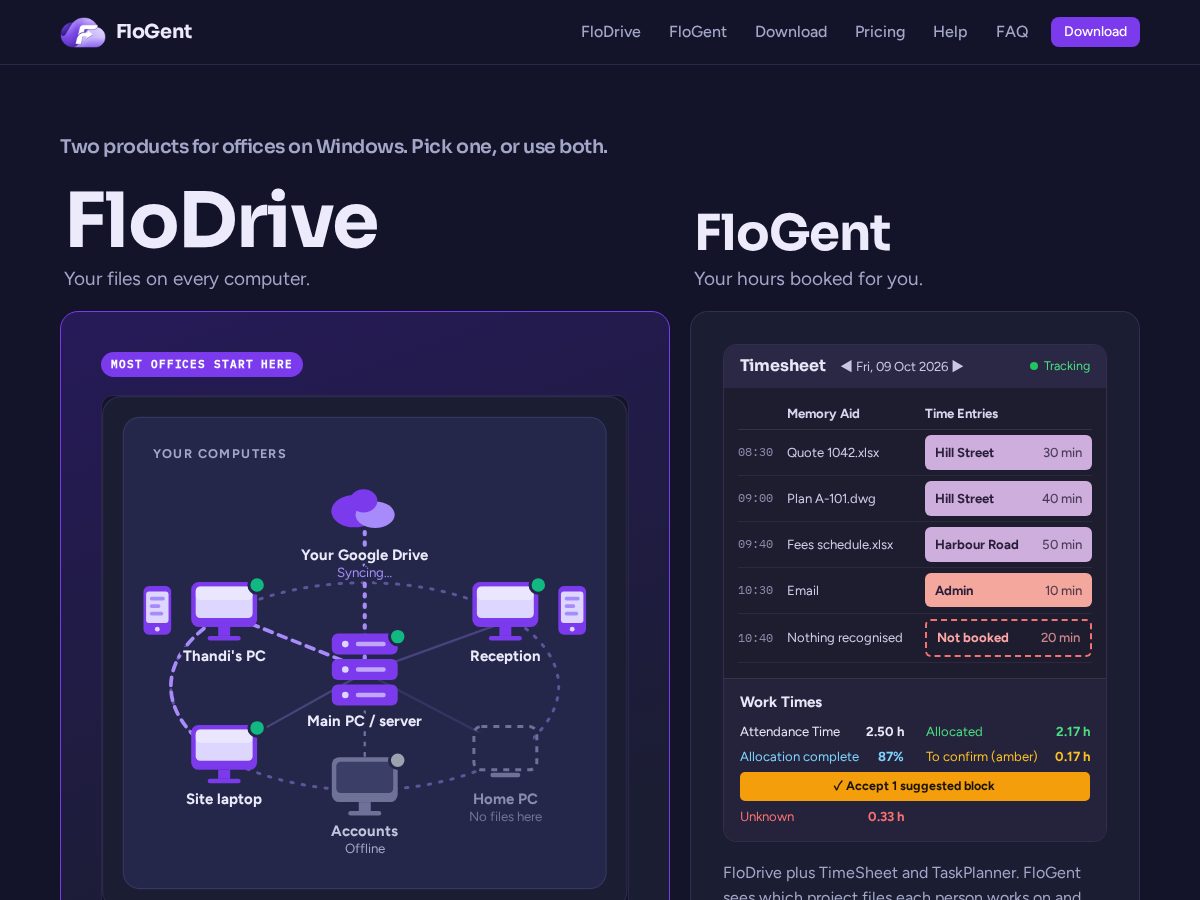Click the FloGent brand name link
Image resolution: width=1200 pixels, height=900 pixels.
tap(154, 32)
